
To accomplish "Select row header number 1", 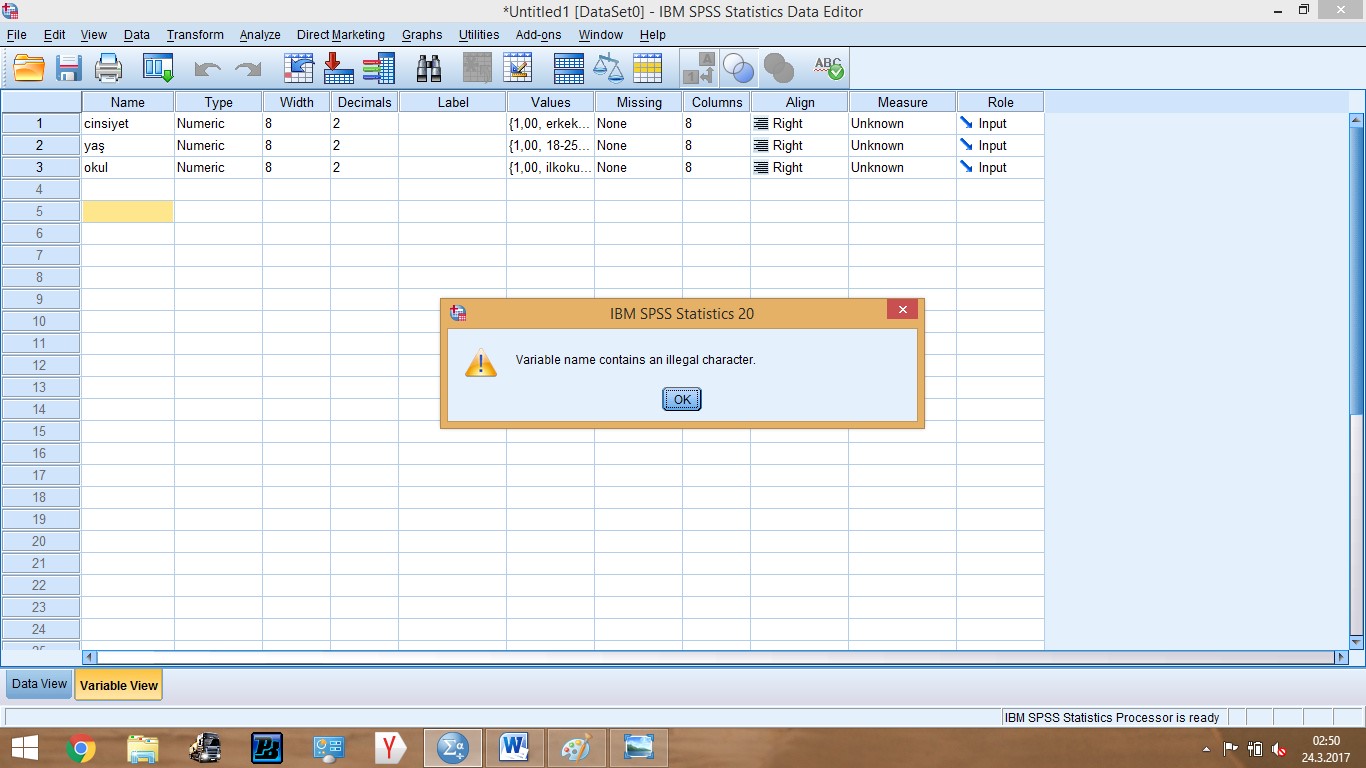I will [40, 124].
